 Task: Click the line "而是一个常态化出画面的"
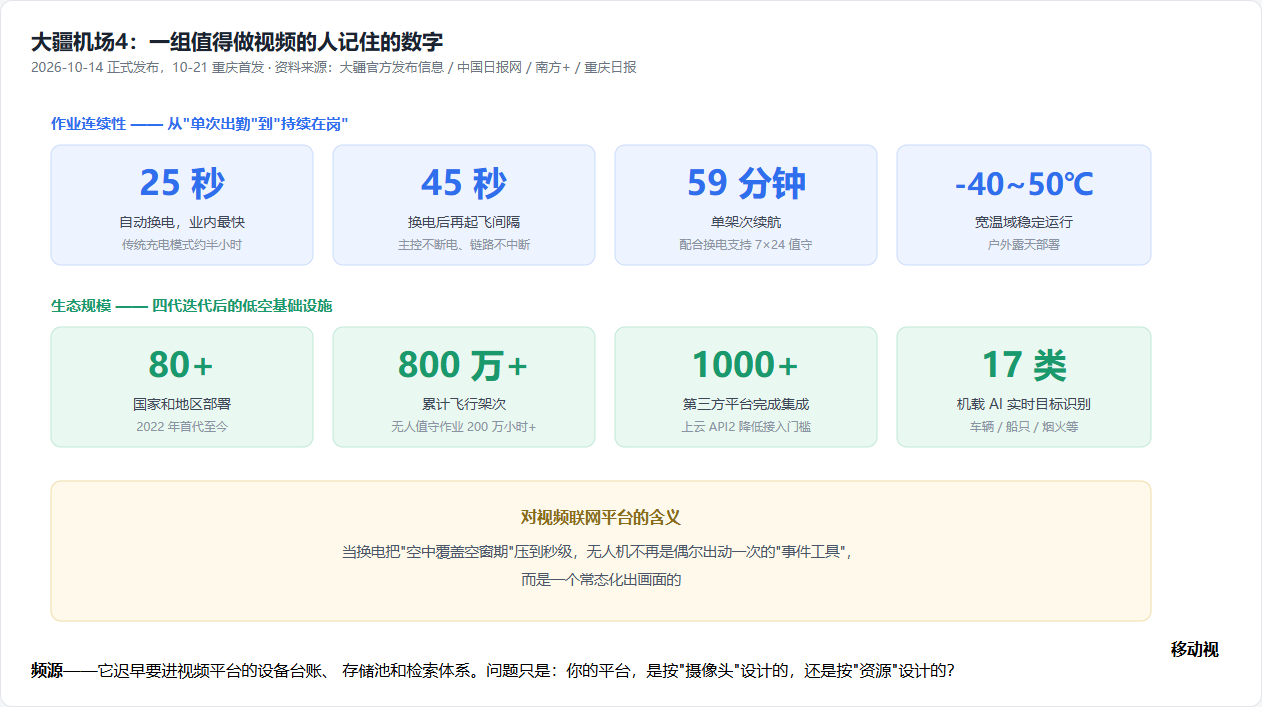(x=601, y=579)
